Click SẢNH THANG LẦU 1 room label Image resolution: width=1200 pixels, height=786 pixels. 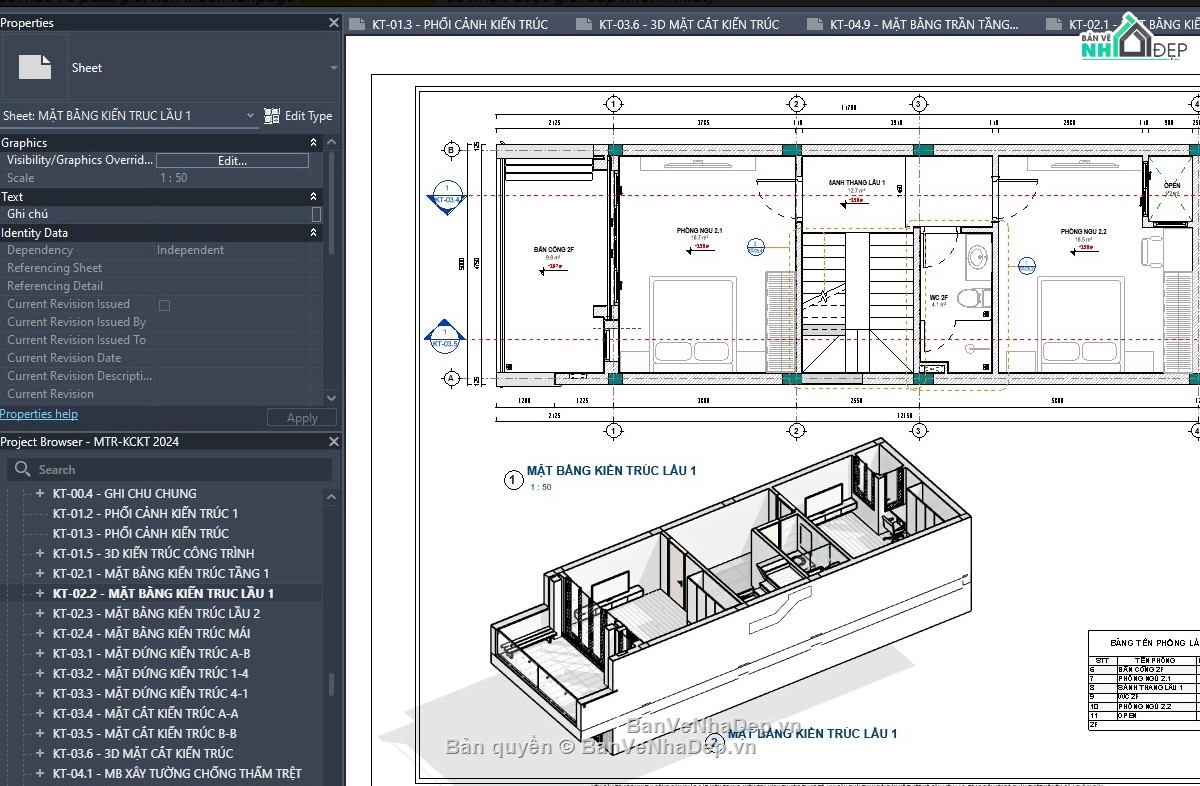856,182
